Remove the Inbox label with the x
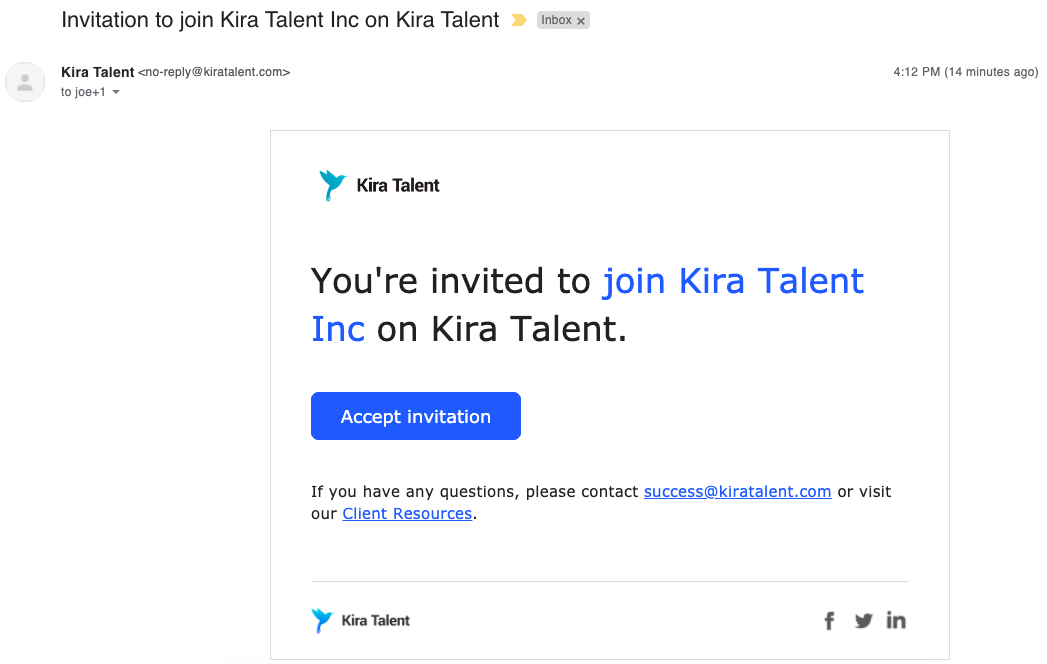Viewport: 1047px width, 664px height. tap(581, 21)
